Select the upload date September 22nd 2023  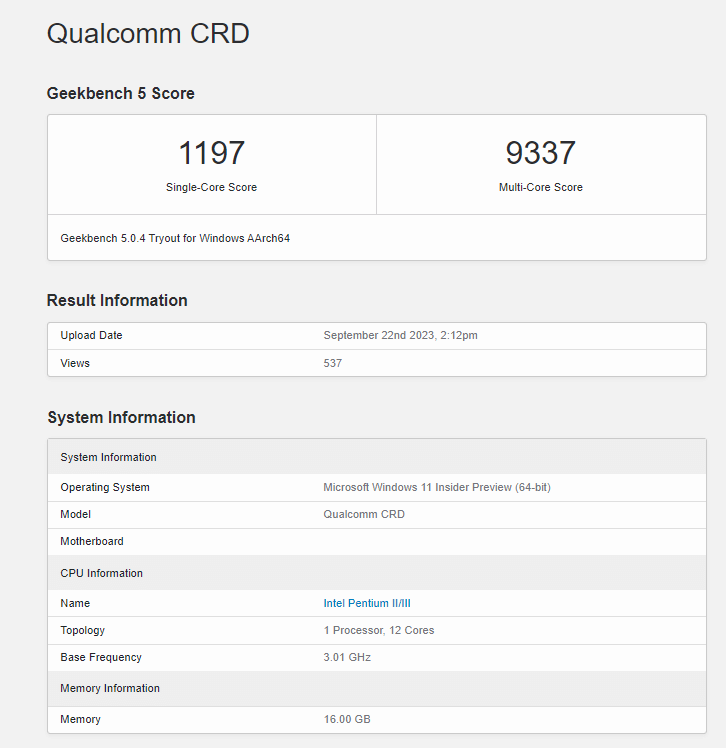point(400,335)
